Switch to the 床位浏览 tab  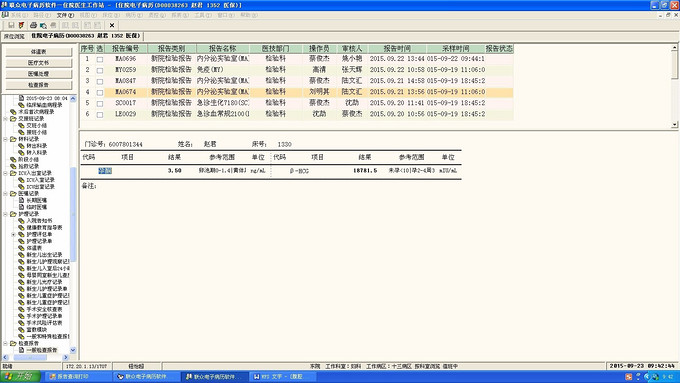(x=14, y=36)
